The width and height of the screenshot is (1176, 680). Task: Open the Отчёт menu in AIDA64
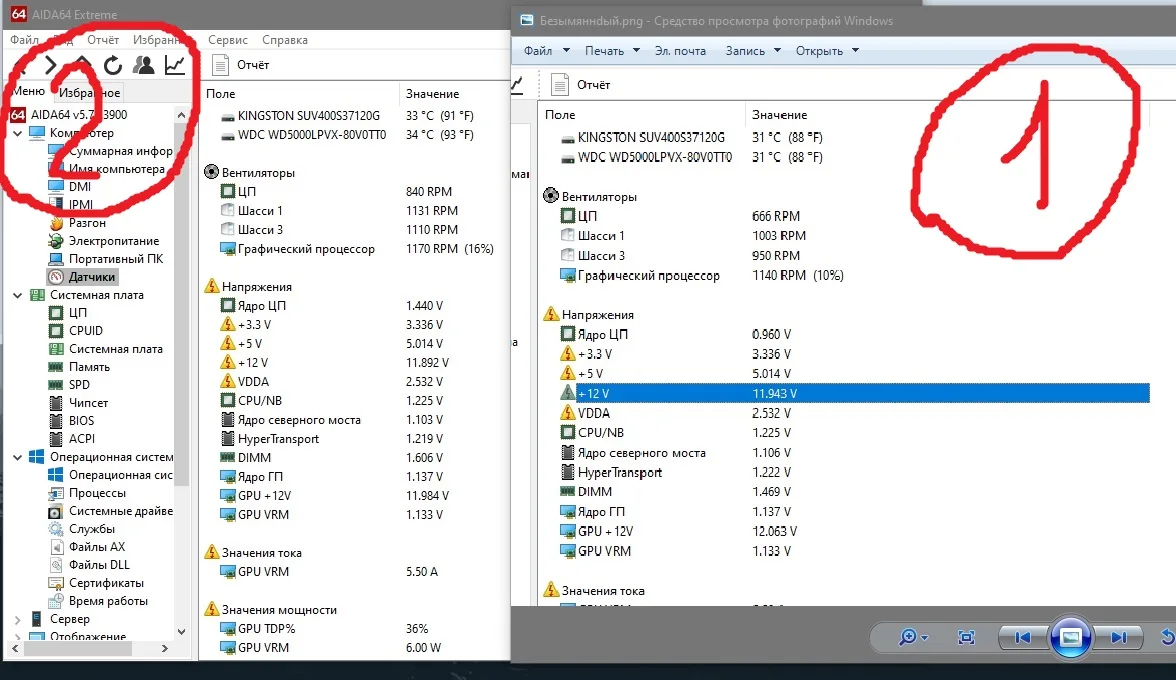(103, 40)
